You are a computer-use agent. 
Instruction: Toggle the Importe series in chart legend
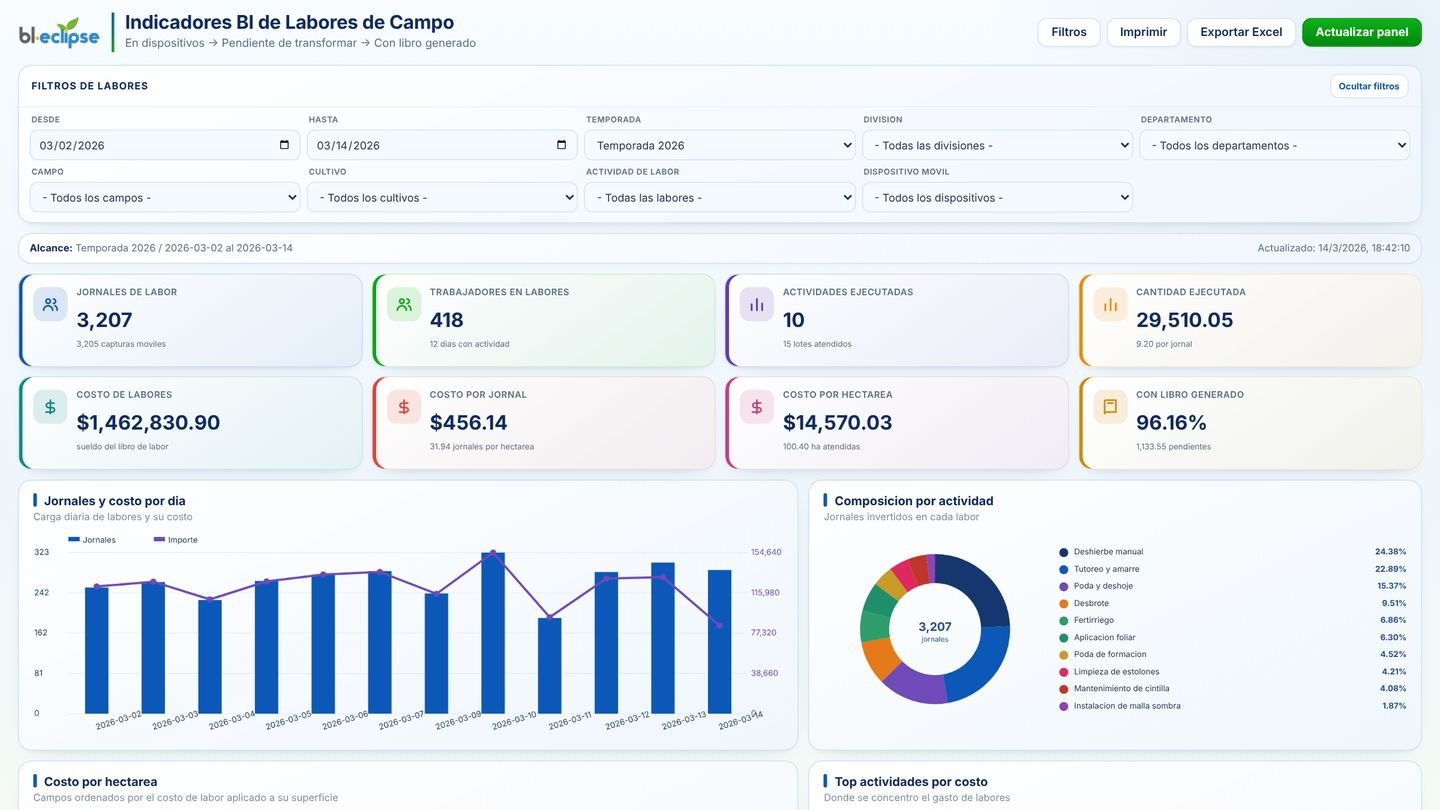176,540
